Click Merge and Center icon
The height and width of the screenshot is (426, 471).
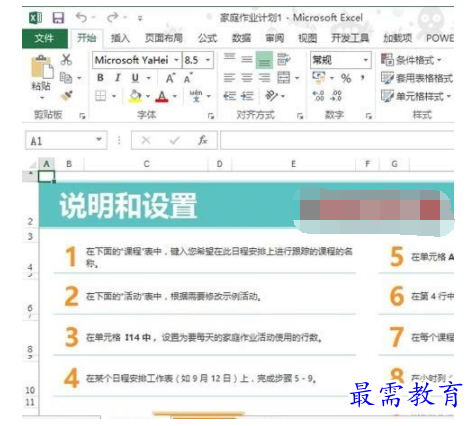pyautogui.click(x=284, y=78)
